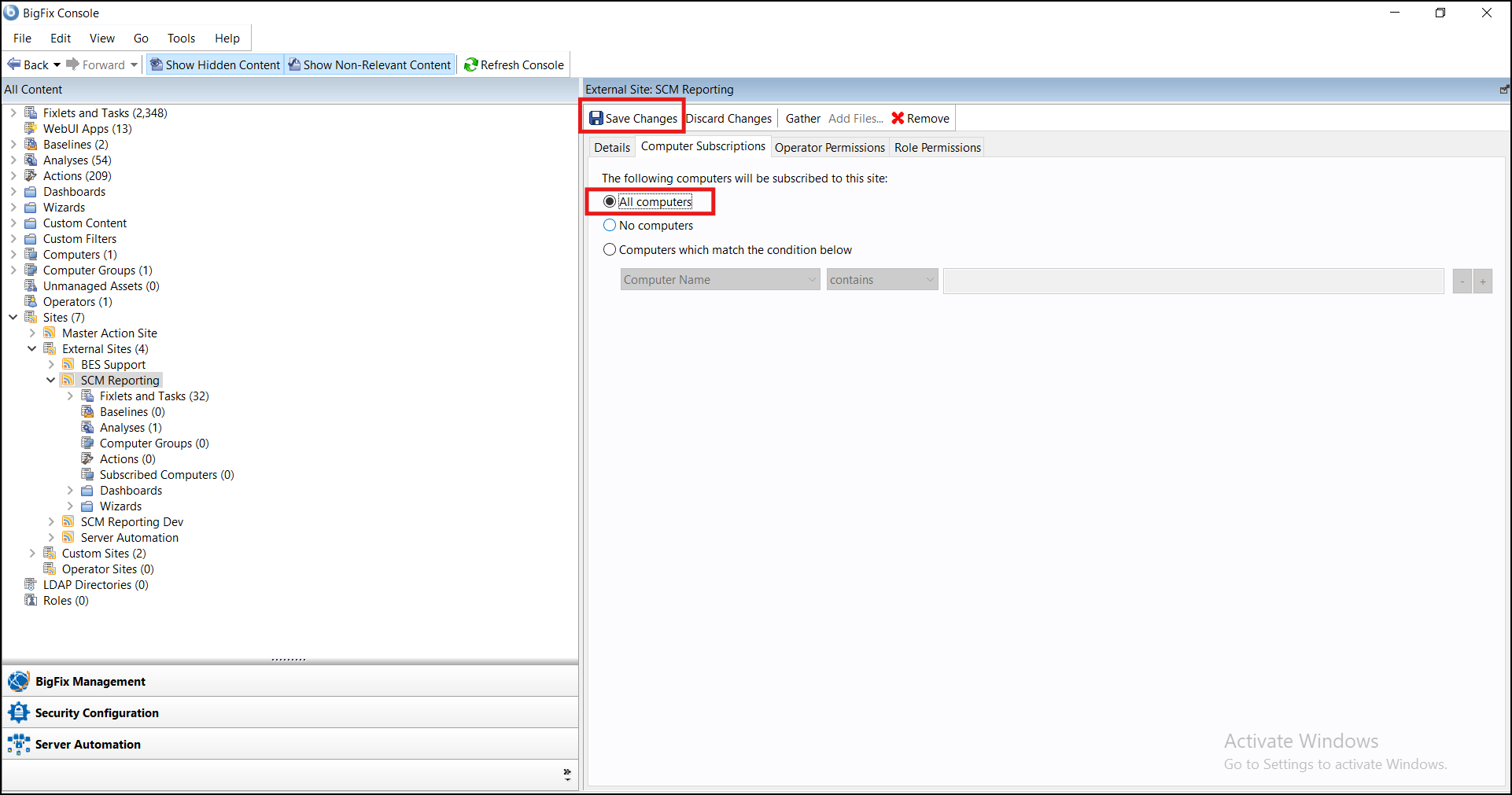The height and width of the screenshot is (795, 1512).
Task: Click the SCM Reporting site icon
Action: coord(68,380)
